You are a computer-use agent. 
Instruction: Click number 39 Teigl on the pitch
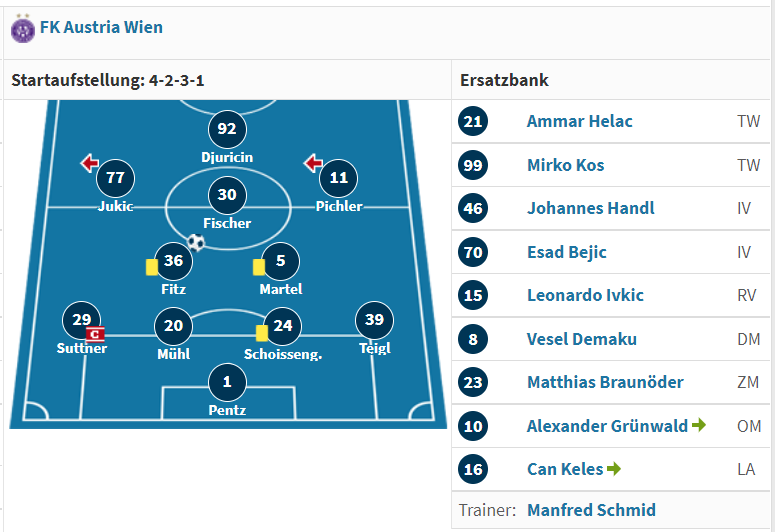[374, 320]
